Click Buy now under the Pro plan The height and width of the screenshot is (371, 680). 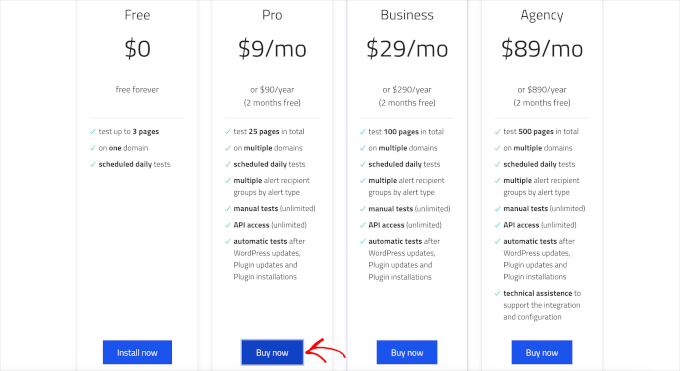[x=272, y=352]
